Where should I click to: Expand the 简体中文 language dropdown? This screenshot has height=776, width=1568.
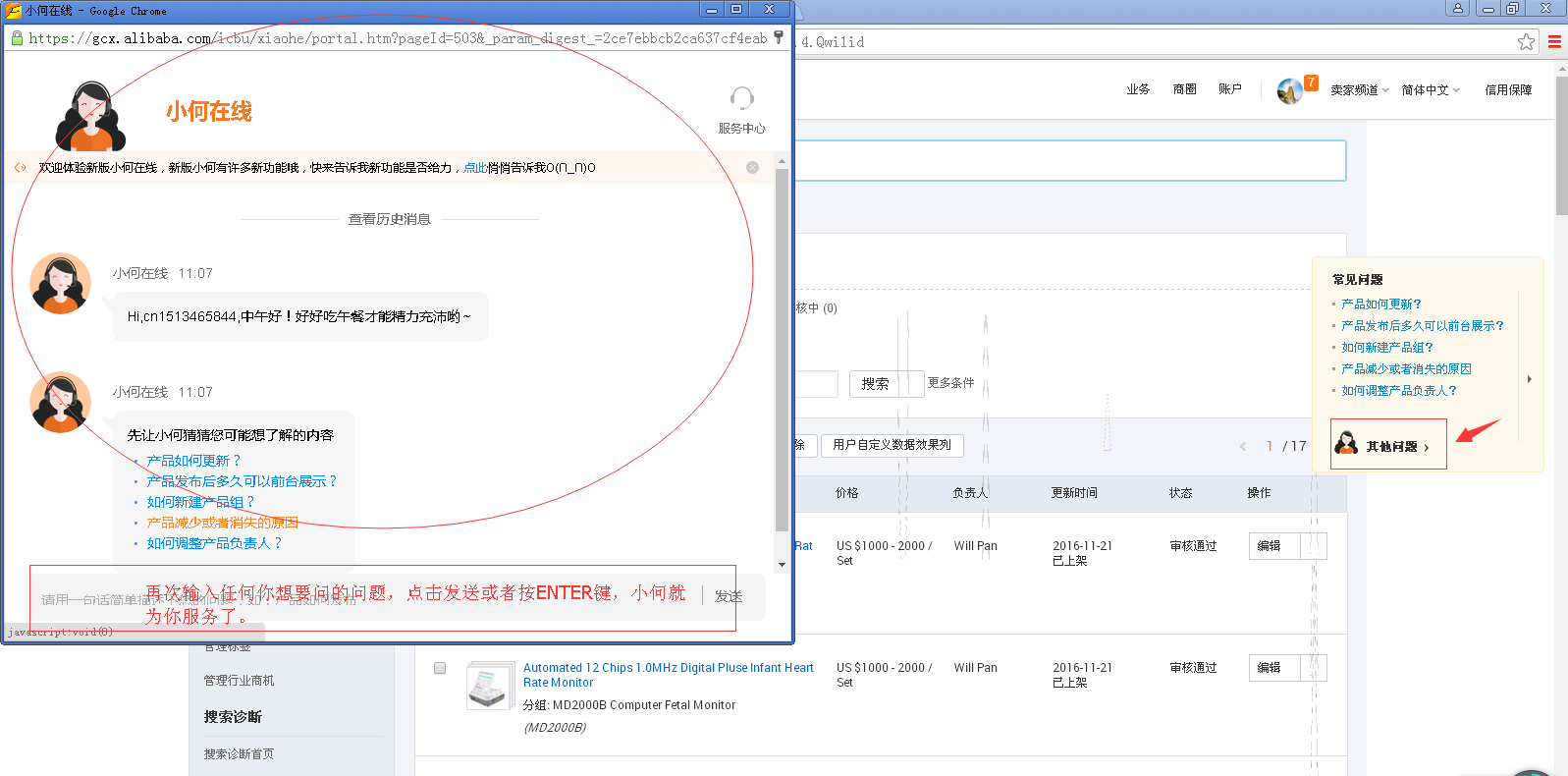point(1431,89)
